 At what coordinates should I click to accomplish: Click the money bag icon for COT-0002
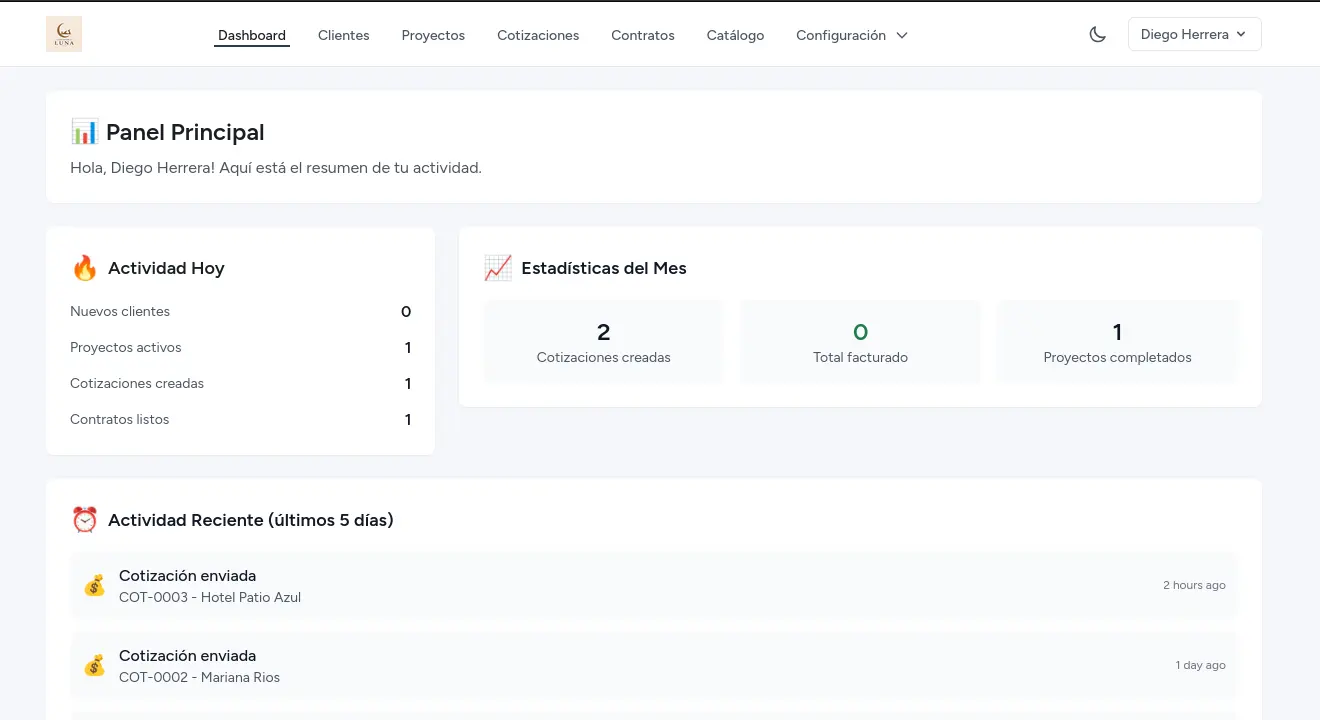[x=94, y=666]
